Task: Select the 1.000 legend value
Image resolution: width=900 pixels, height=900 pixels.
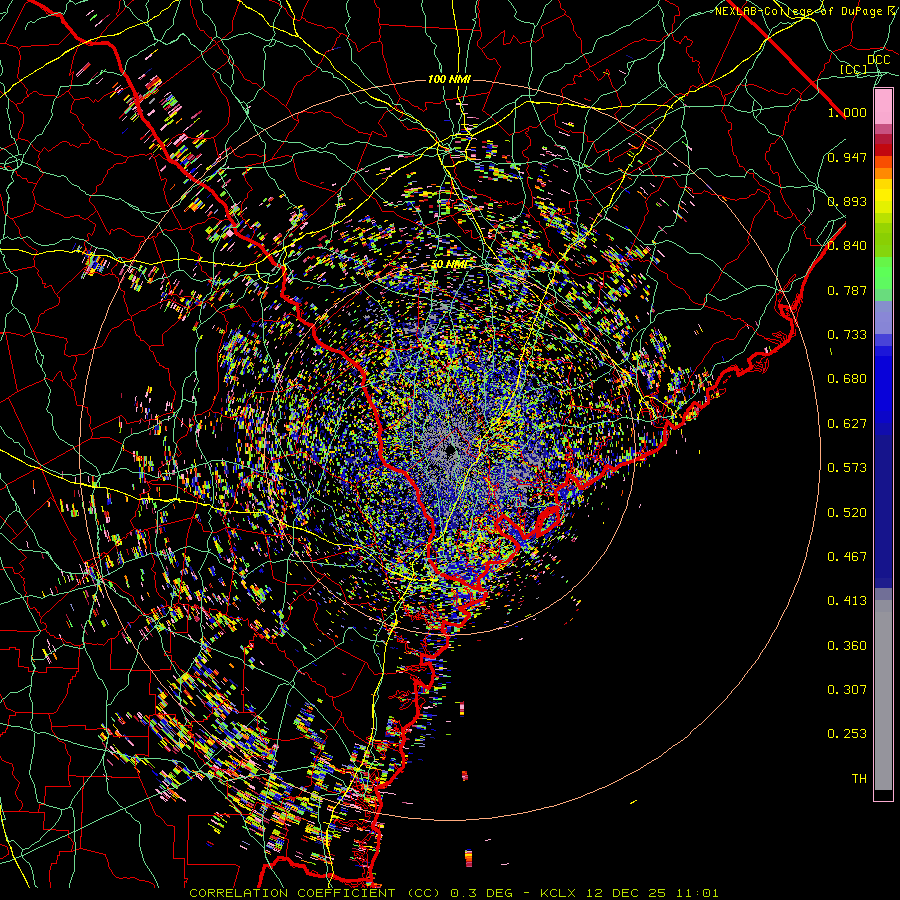Action: [847, 112]
